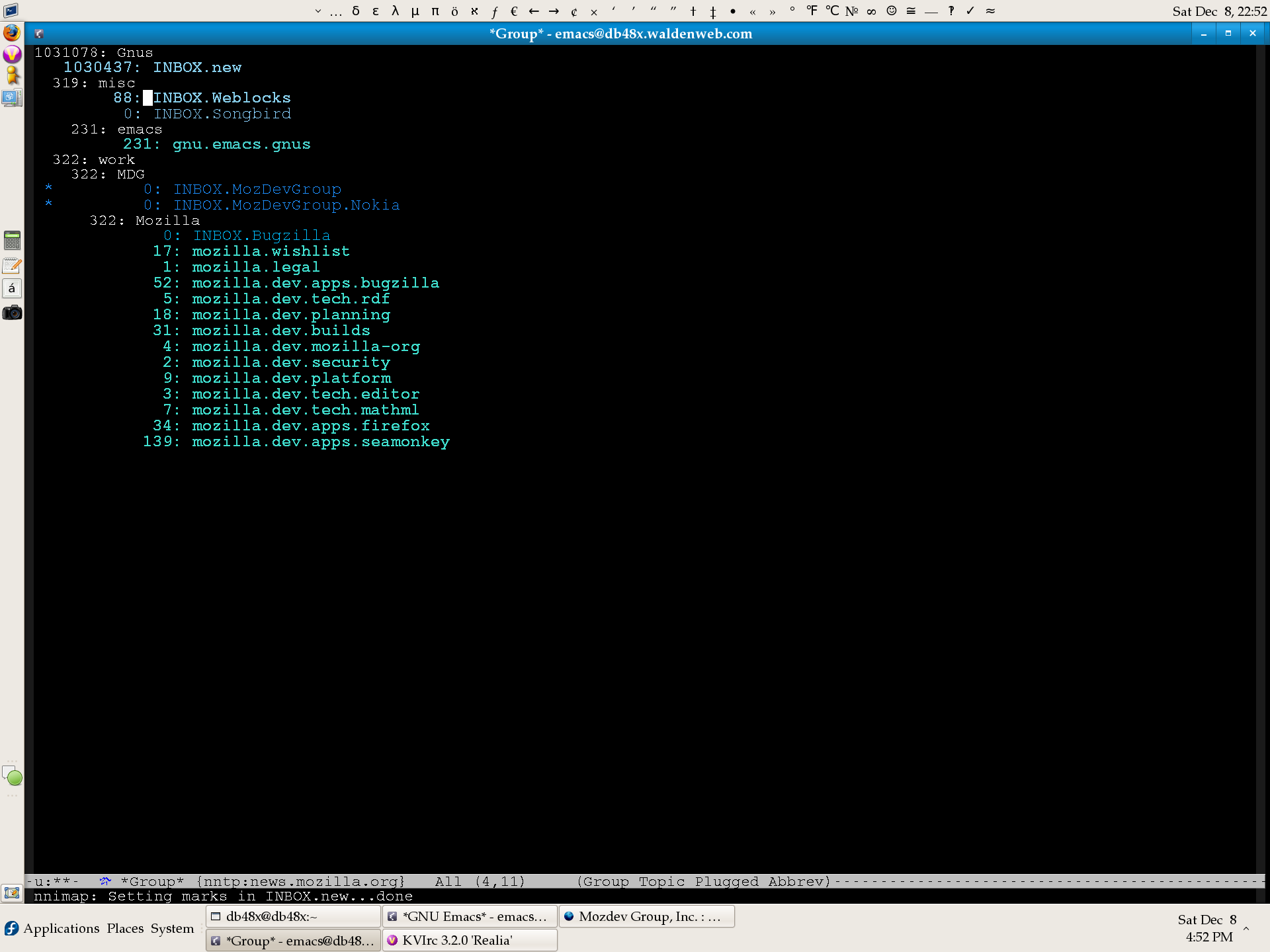Insert the mu μ character from palette

coord(415,11)
